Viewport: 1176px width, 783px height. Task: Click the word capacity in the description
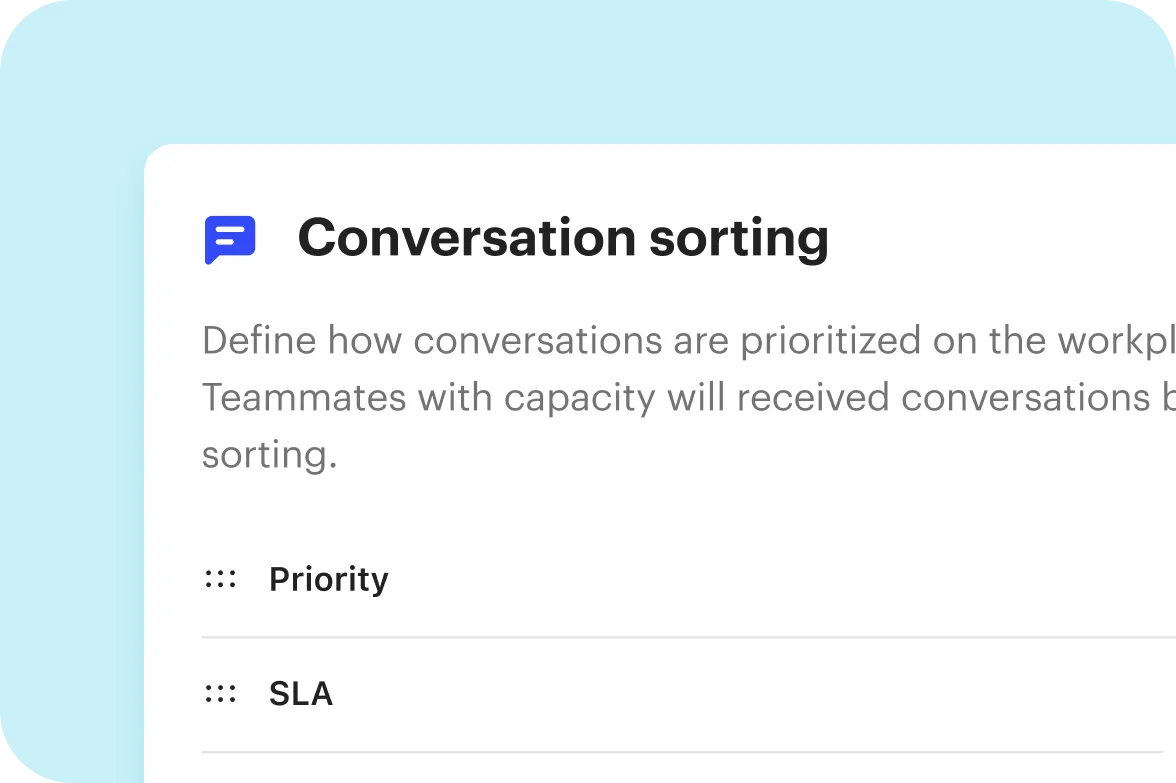[x=580, y=399]
